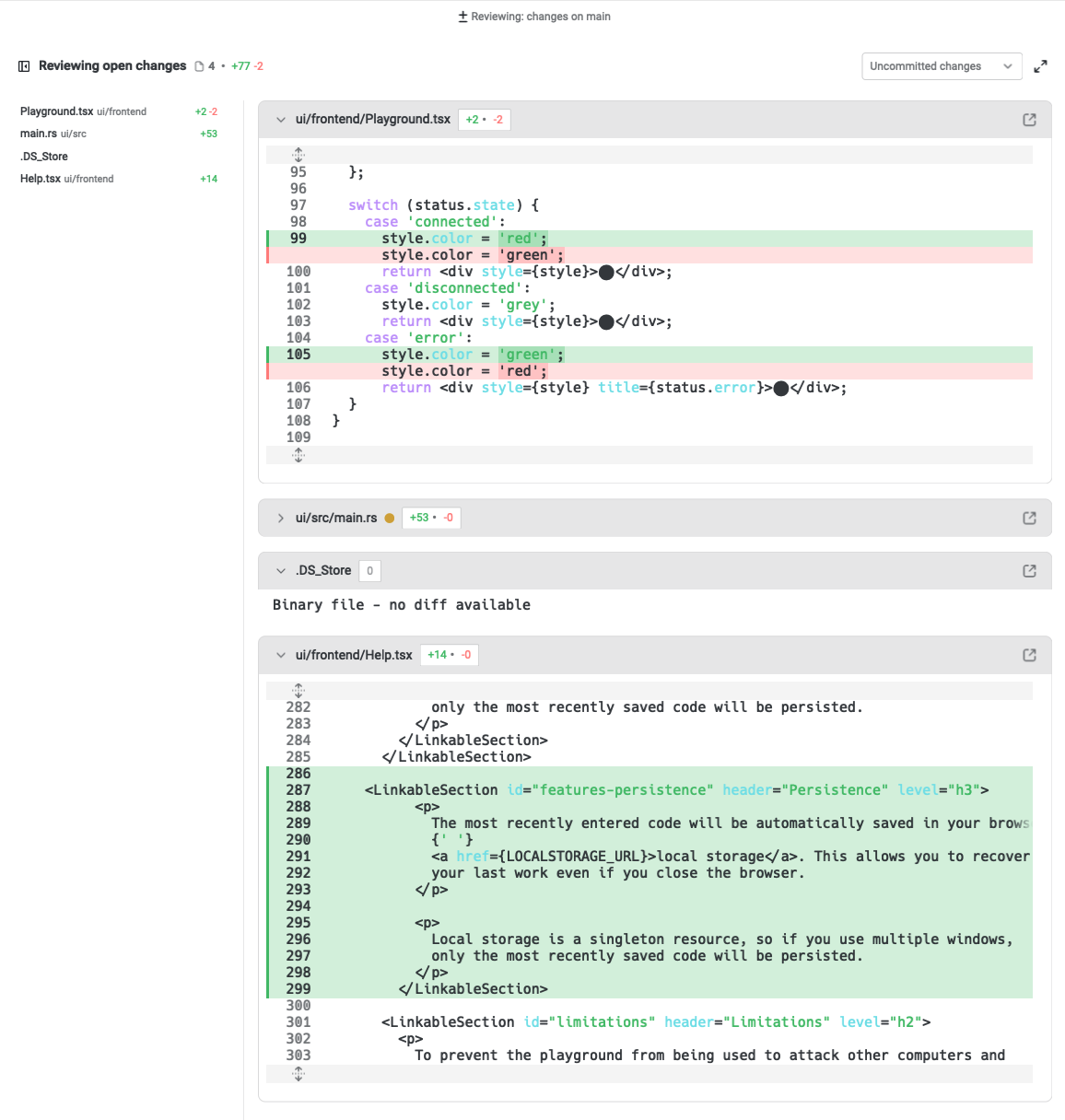Select Playground.tsx in the file list
The height and width of the screenshot is (1120, 1065).
[57, 111]
